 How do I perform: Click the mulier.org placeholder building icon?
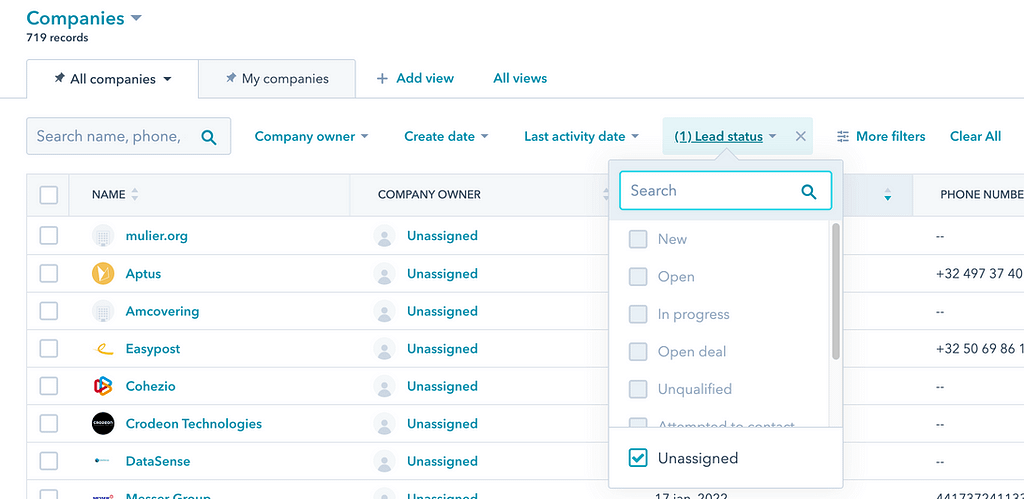pos(103,236)
